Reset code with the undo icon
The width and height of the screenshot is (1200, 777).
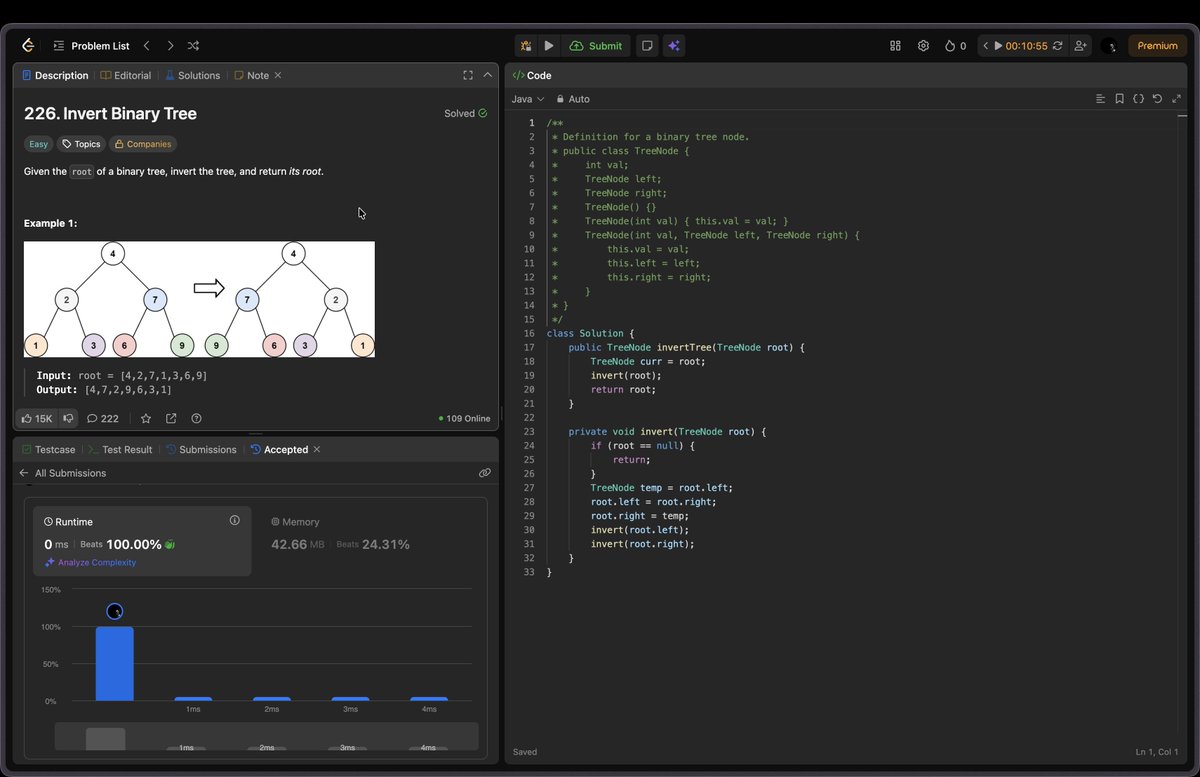coord(1157,99)
